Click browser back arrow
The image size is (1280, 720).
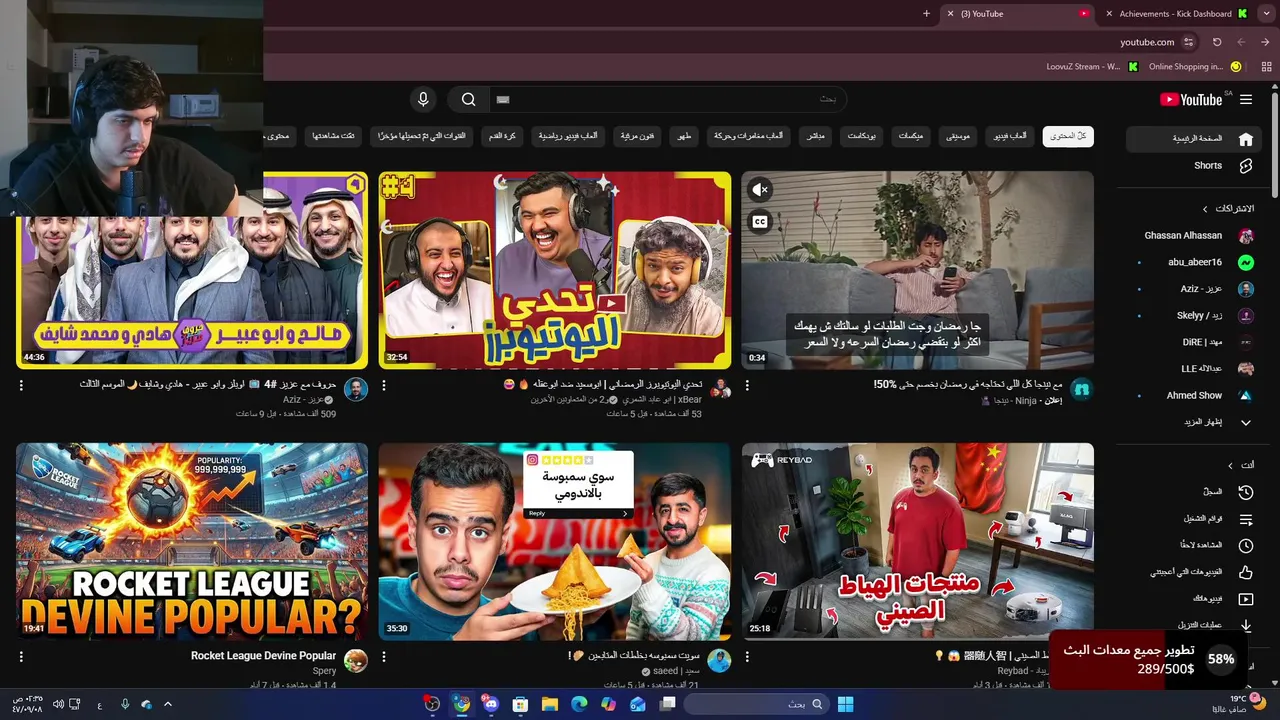click(1264, 42)
